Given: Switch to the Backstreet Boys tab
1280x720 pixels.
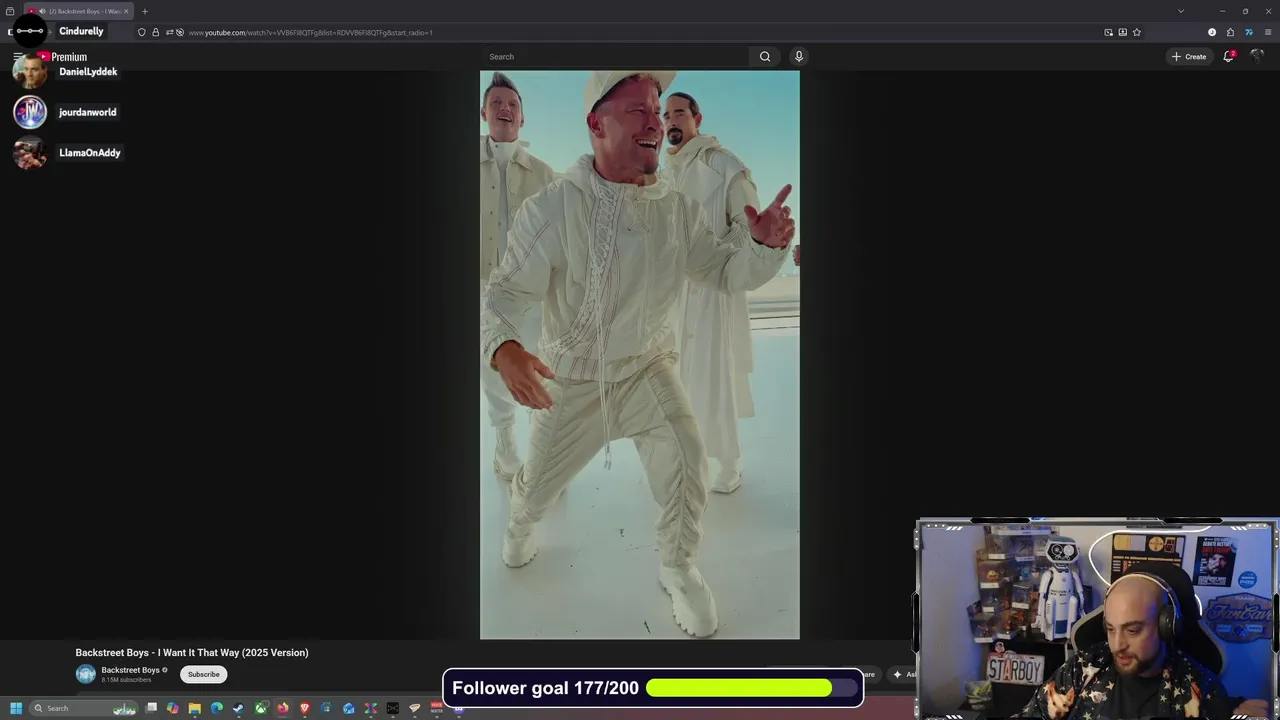Looking at the screenshot, I should pos(78,11).
